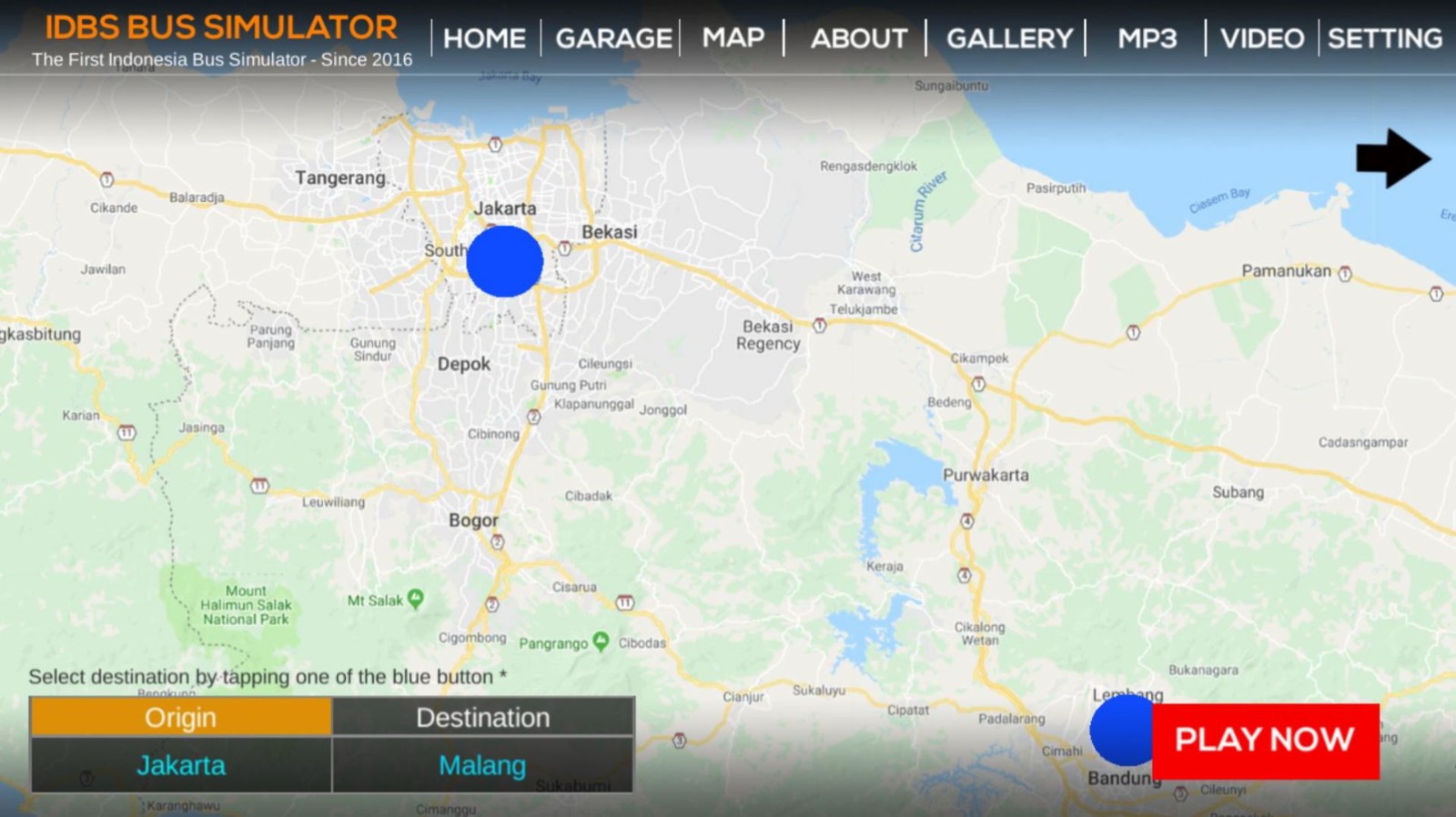Viewport: 1456px width, 817px height.
Task: Select the Origin tab
Action: pos(181,717)
